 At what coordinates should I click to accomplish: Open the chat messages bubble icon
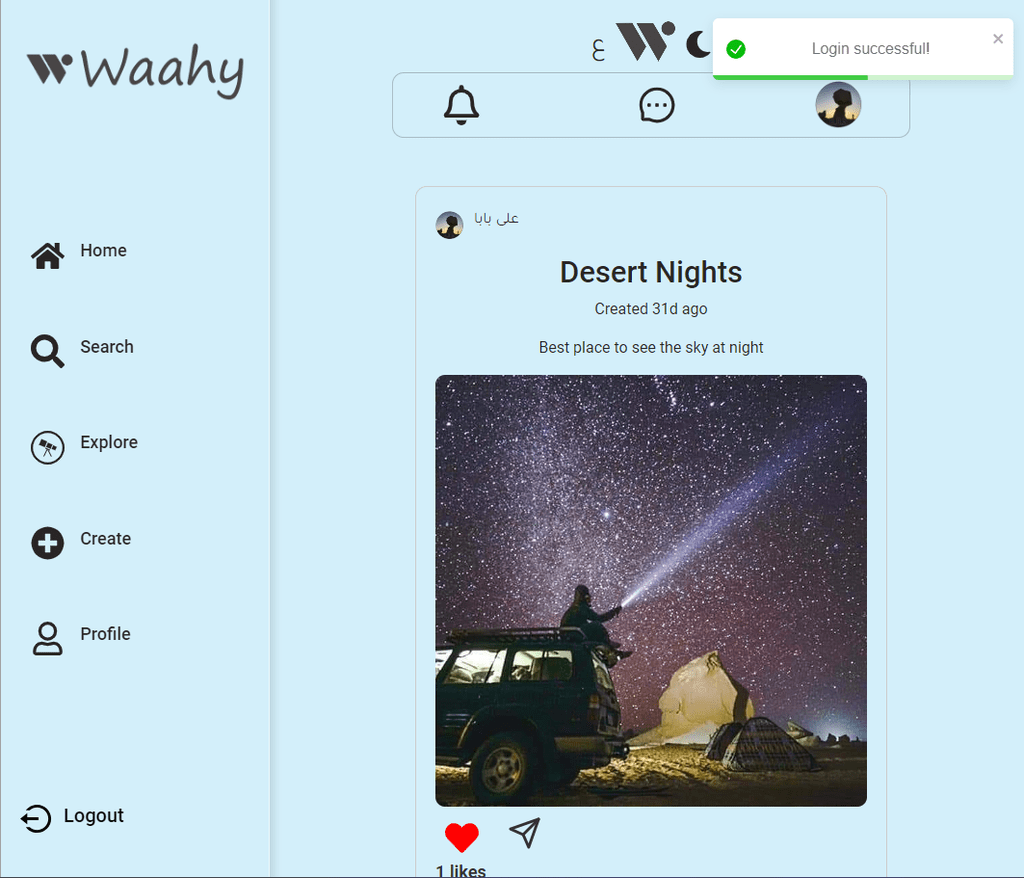(x=656, y=105)
